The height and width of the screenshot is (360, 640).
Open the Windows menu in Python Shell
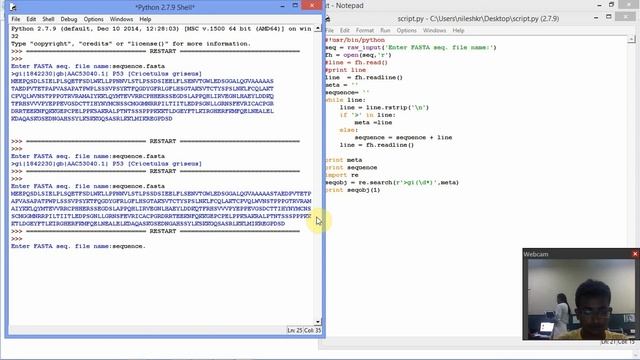tap(121, 19)
